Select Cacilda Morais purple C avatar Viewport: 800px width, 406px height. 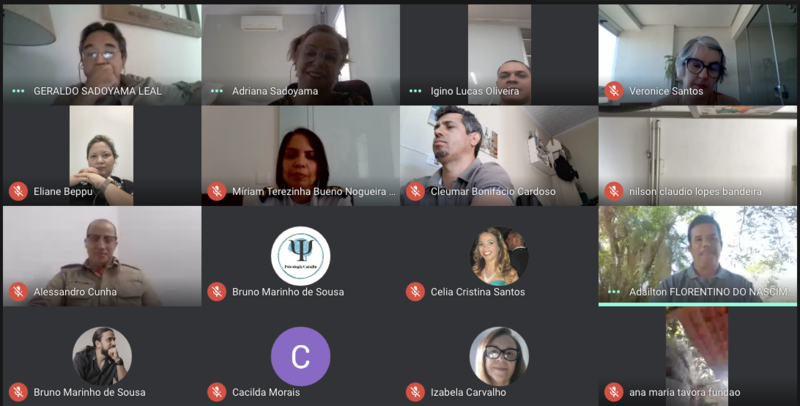coord(301,357)
